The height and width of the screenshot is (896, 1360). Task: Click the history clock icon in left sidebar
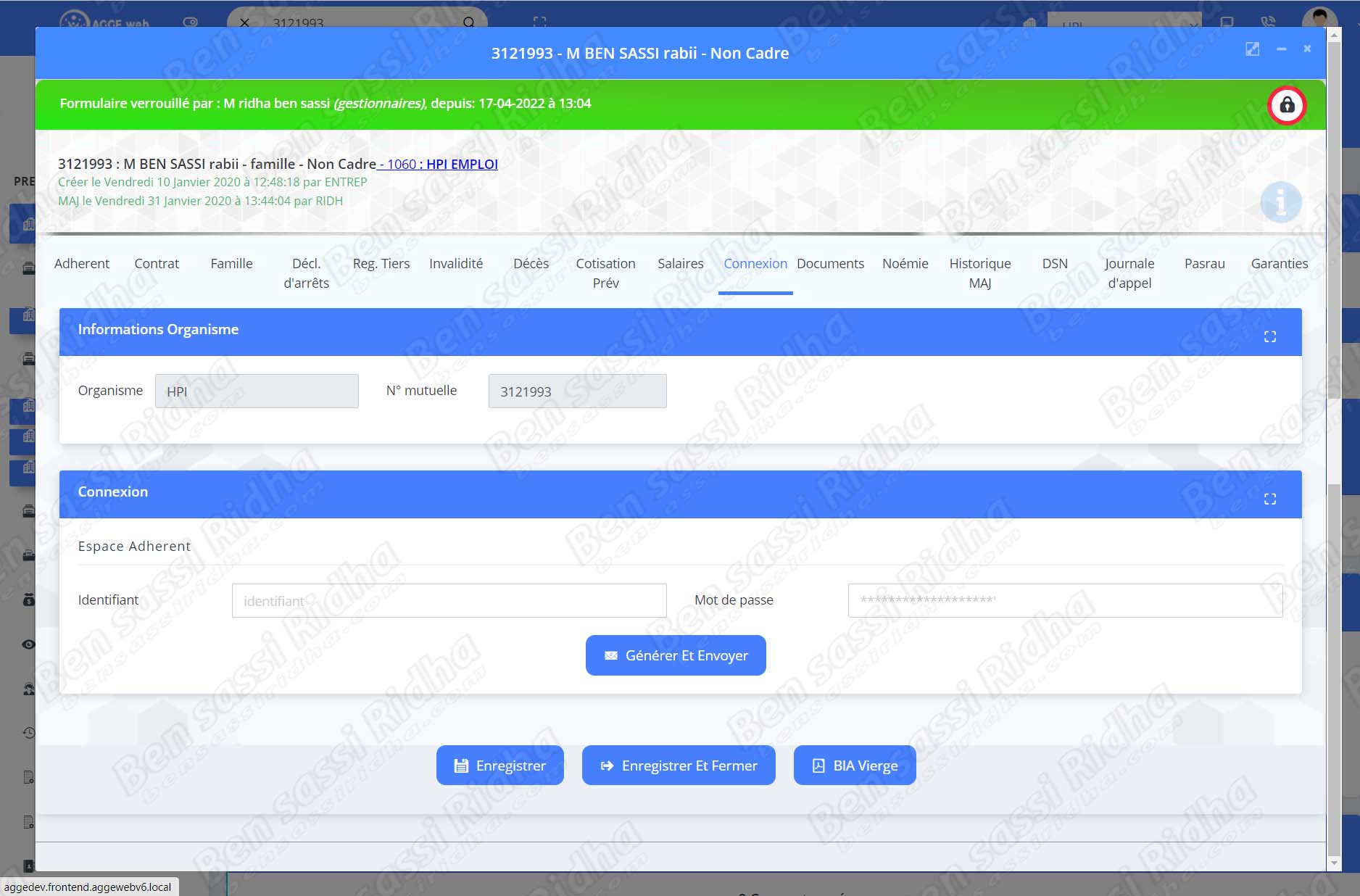(28, 733)
